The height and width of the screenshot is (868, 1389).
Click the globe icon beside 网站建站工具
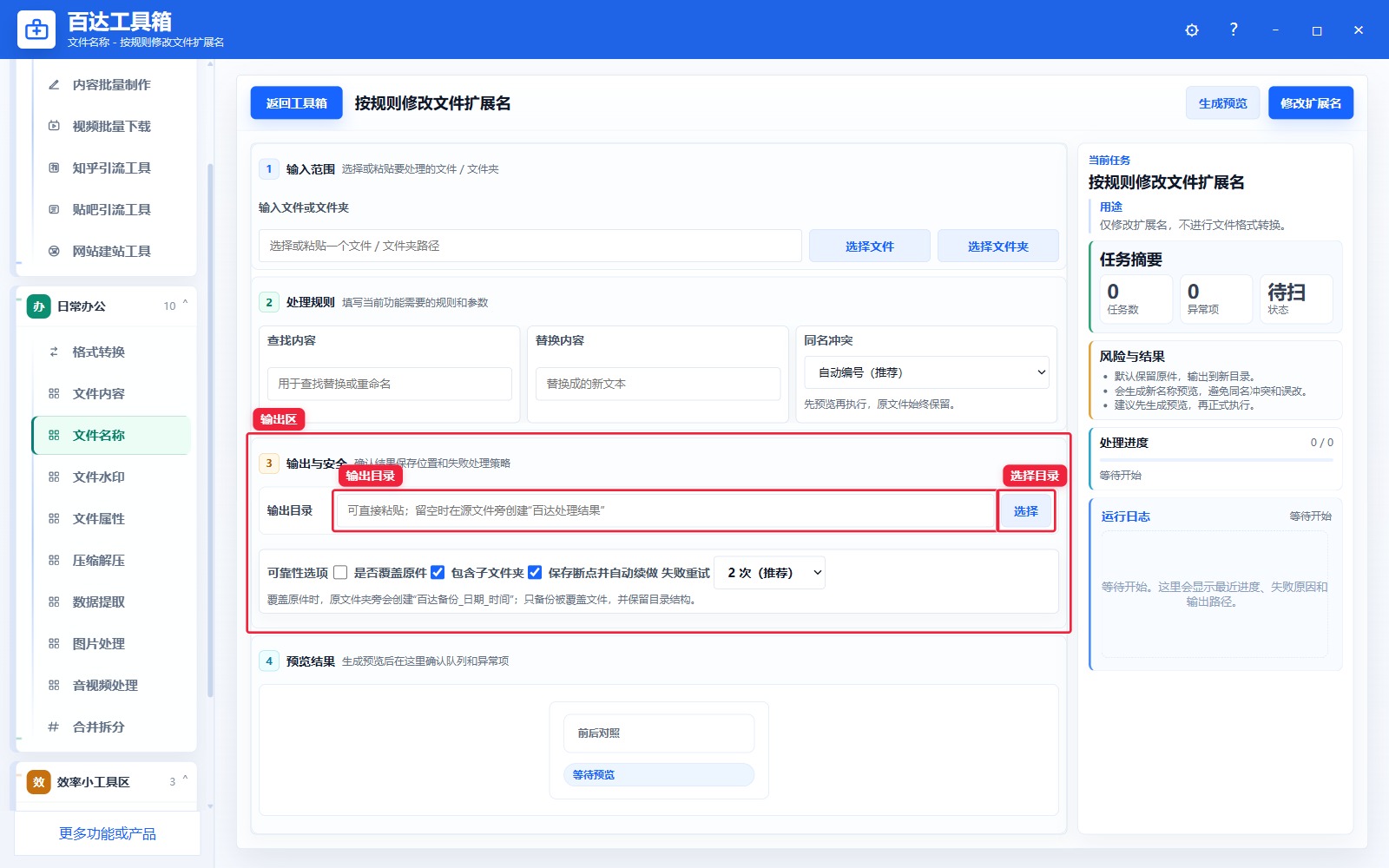pos(54,252)
